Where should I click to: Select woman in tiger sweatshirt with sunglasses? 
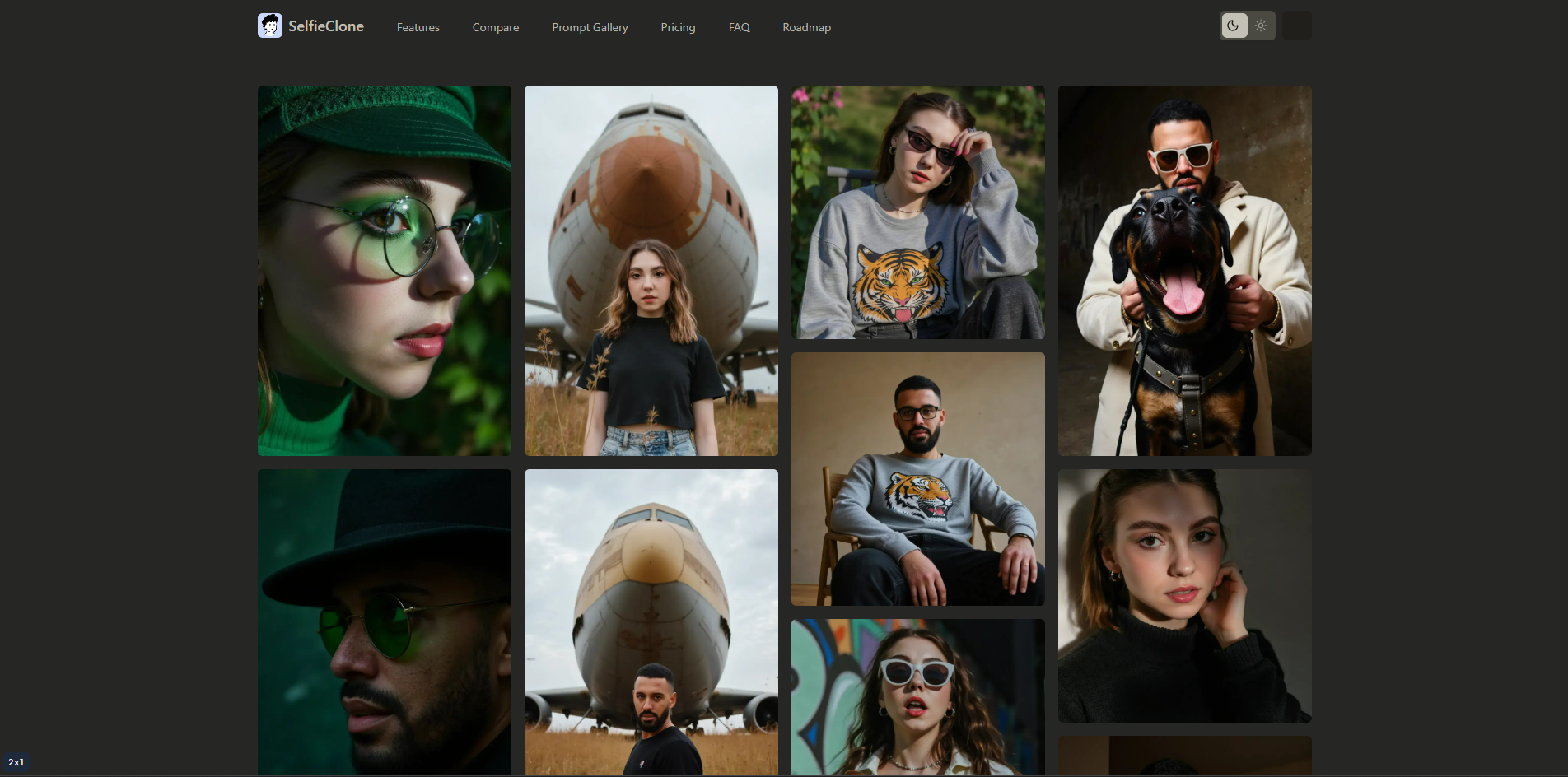pyautogui.click(x=917, y=212)
